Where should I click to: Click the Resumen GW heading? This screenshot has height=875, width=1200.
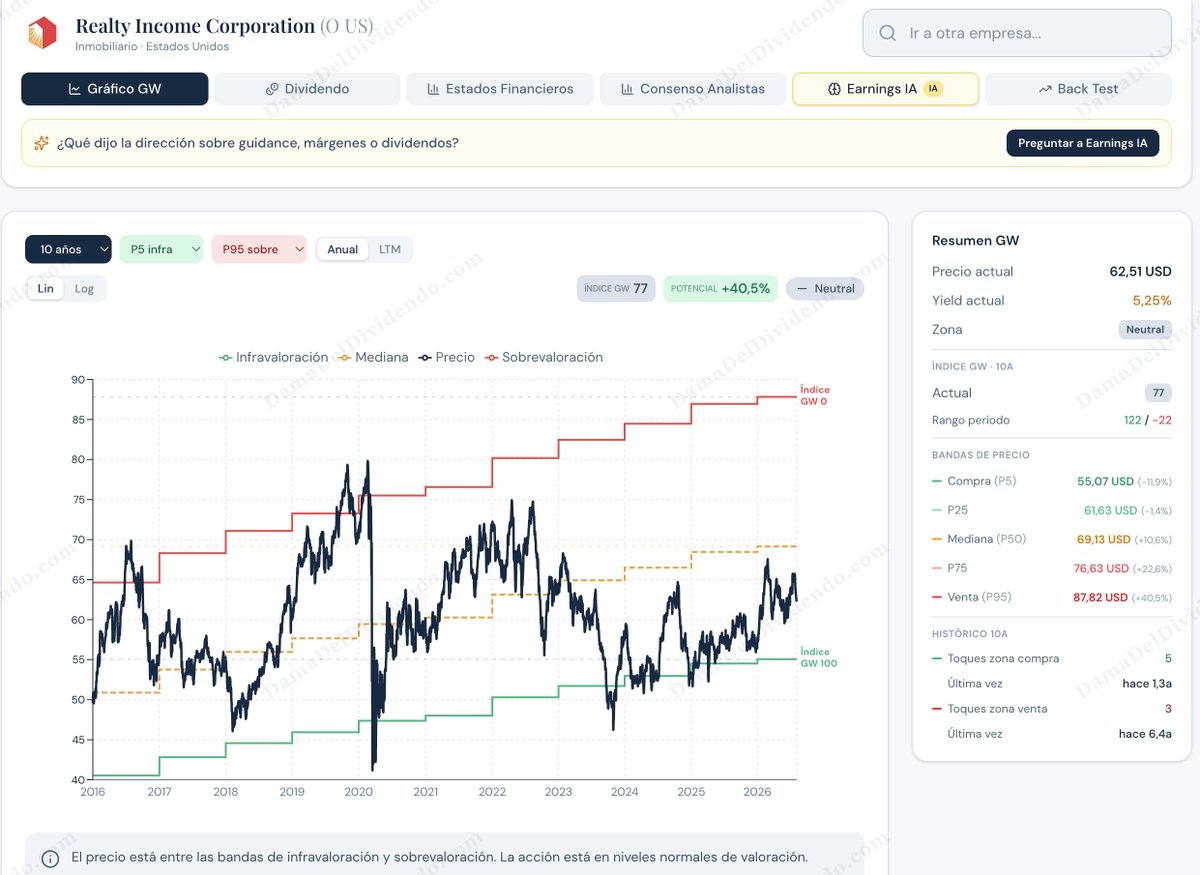click(975, 241)
